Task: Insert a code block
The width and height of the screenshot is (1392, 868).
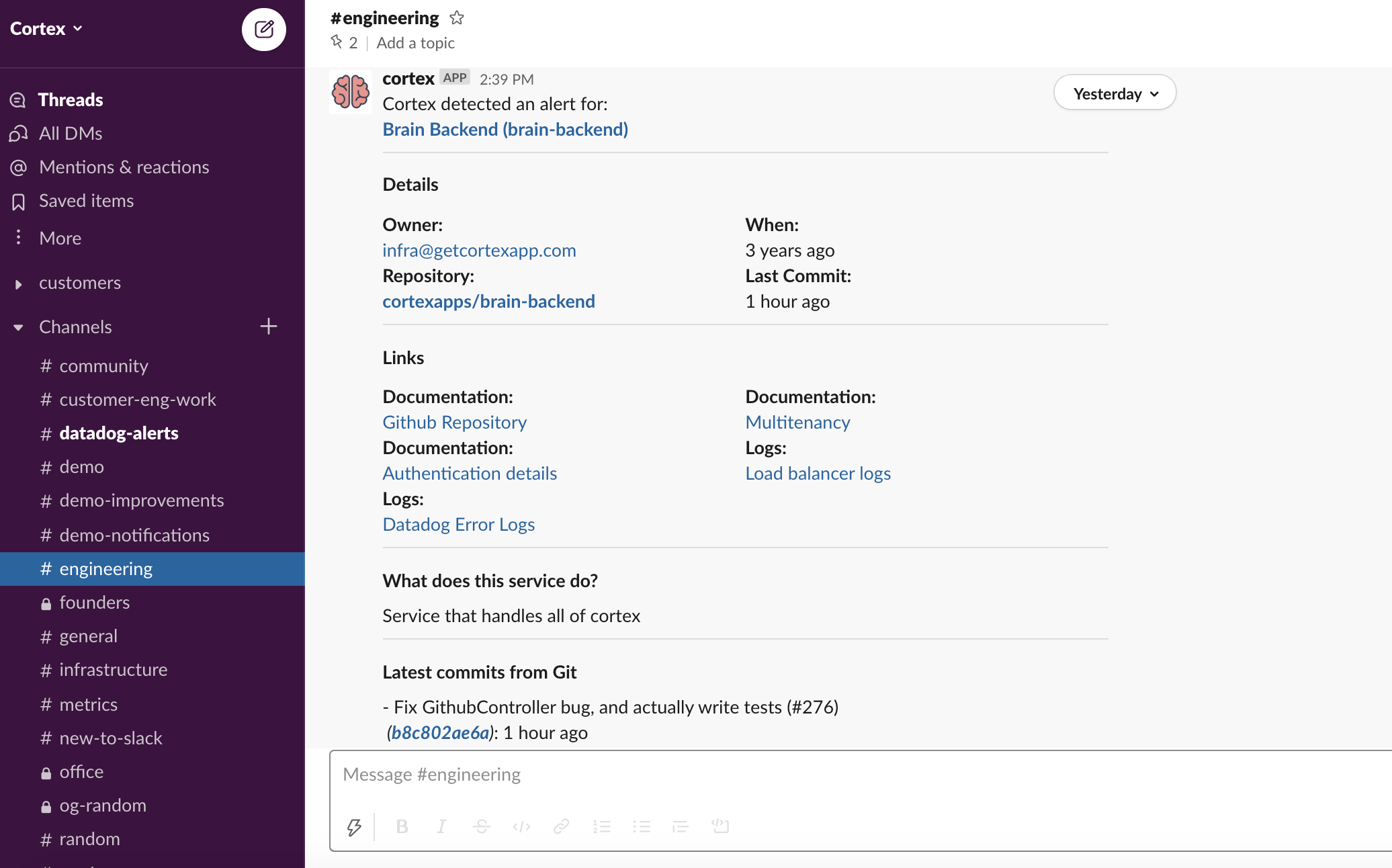Action: coord(720,826)
